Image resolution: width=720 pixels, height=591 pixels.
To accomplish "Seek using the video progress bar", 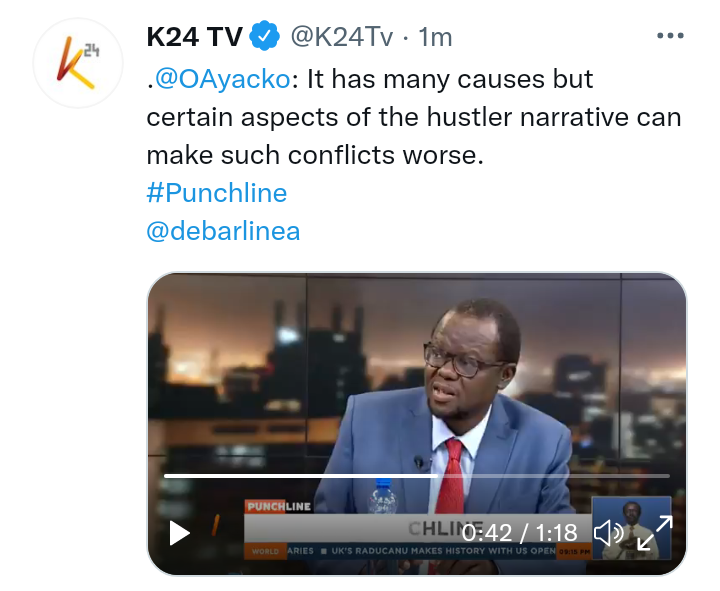I will click(x=416, y=476).
